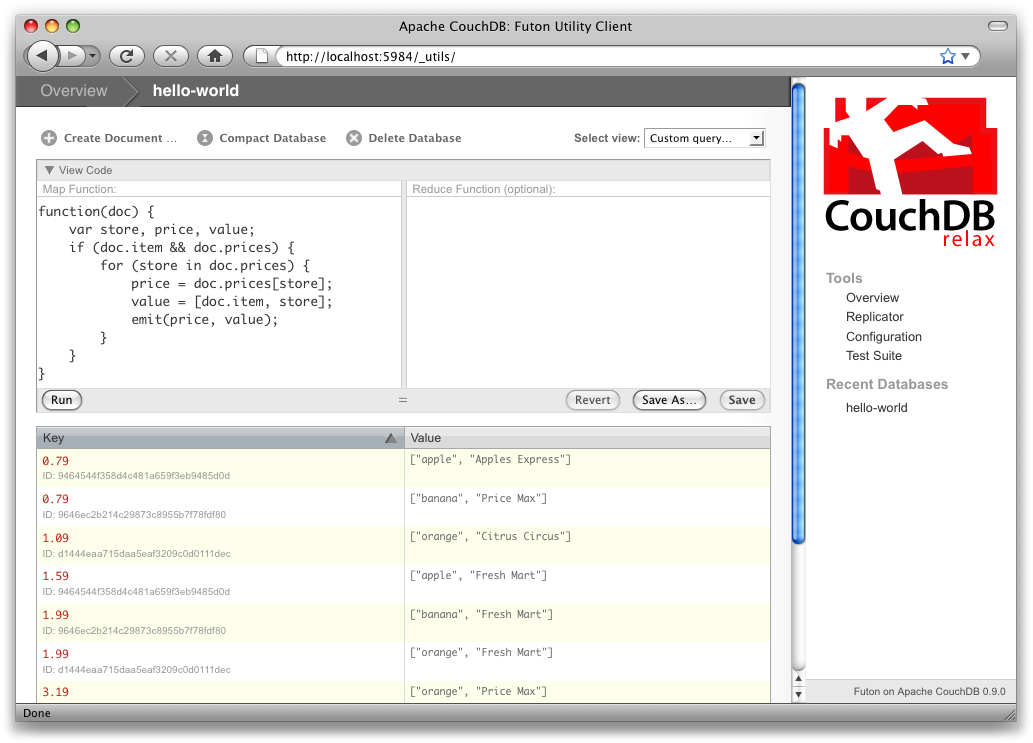The image size is (1033, 743).
Task: Bookmark page with the star icon
Action: [947, 57]
